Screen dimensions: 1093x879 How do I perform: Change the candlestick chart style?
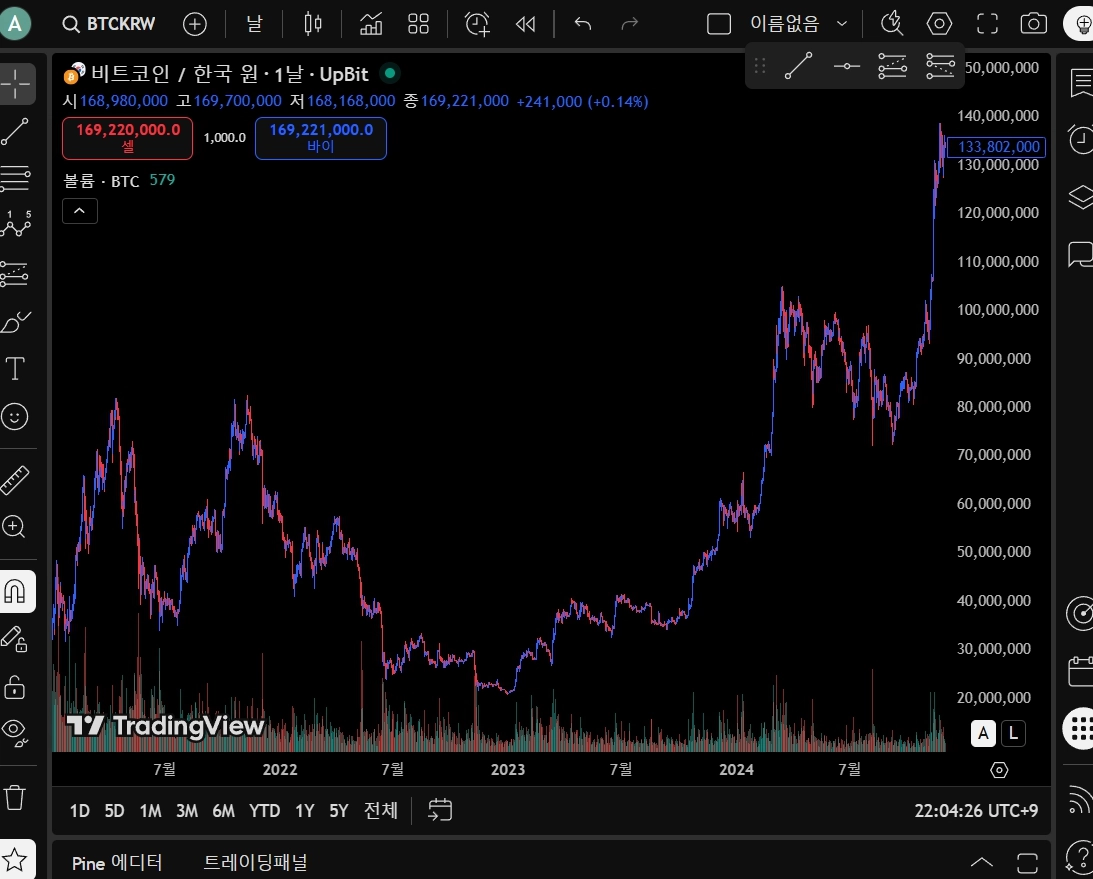click(313, 24)
